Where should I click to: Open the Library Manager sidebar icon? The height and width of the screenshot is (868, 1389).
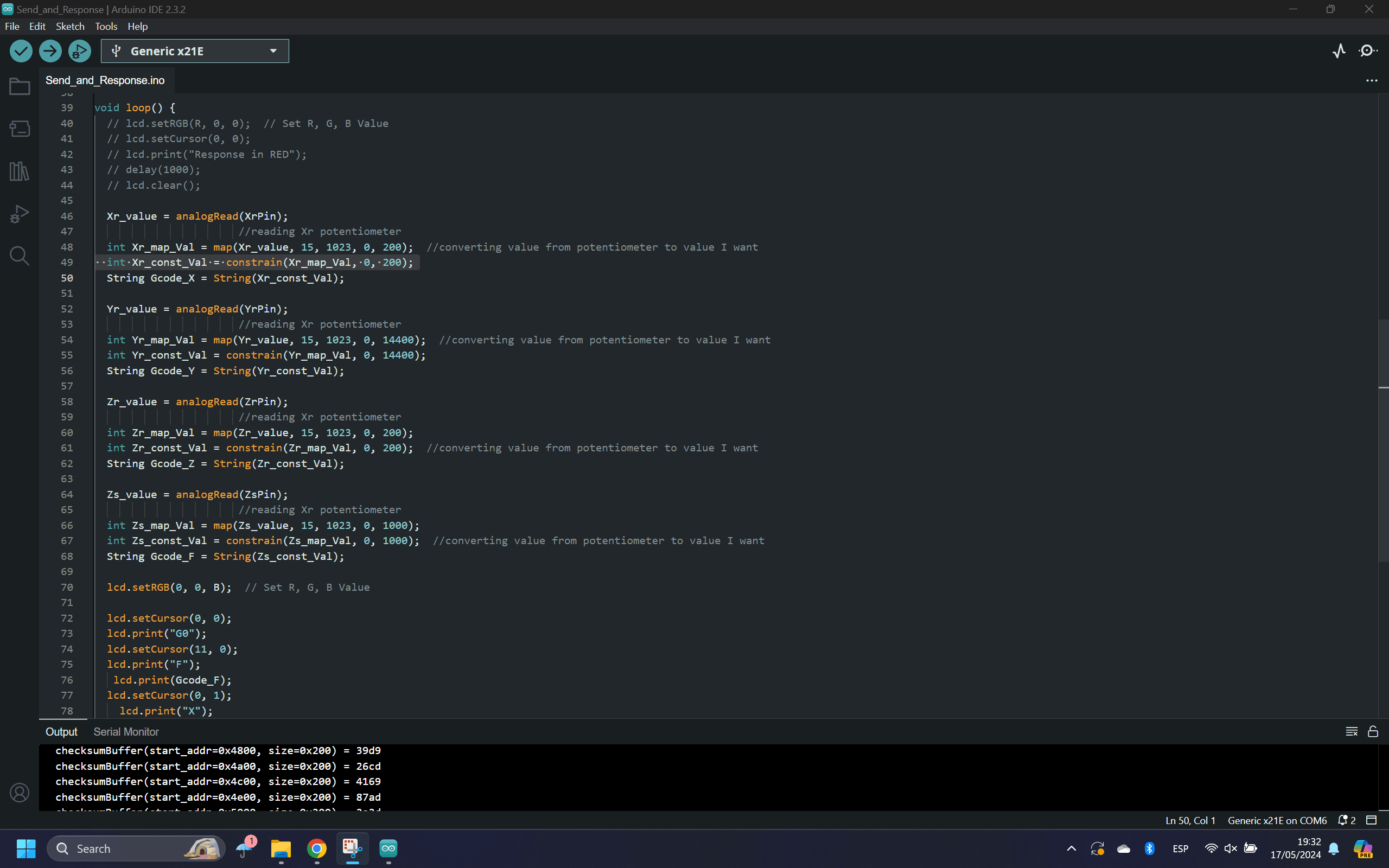(20, 171)
